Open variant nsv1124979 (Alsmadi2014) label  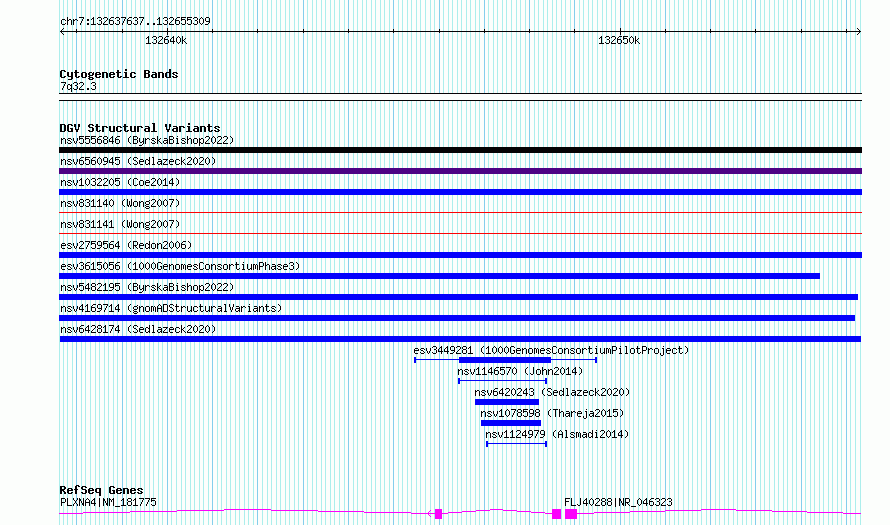point(557,434)
